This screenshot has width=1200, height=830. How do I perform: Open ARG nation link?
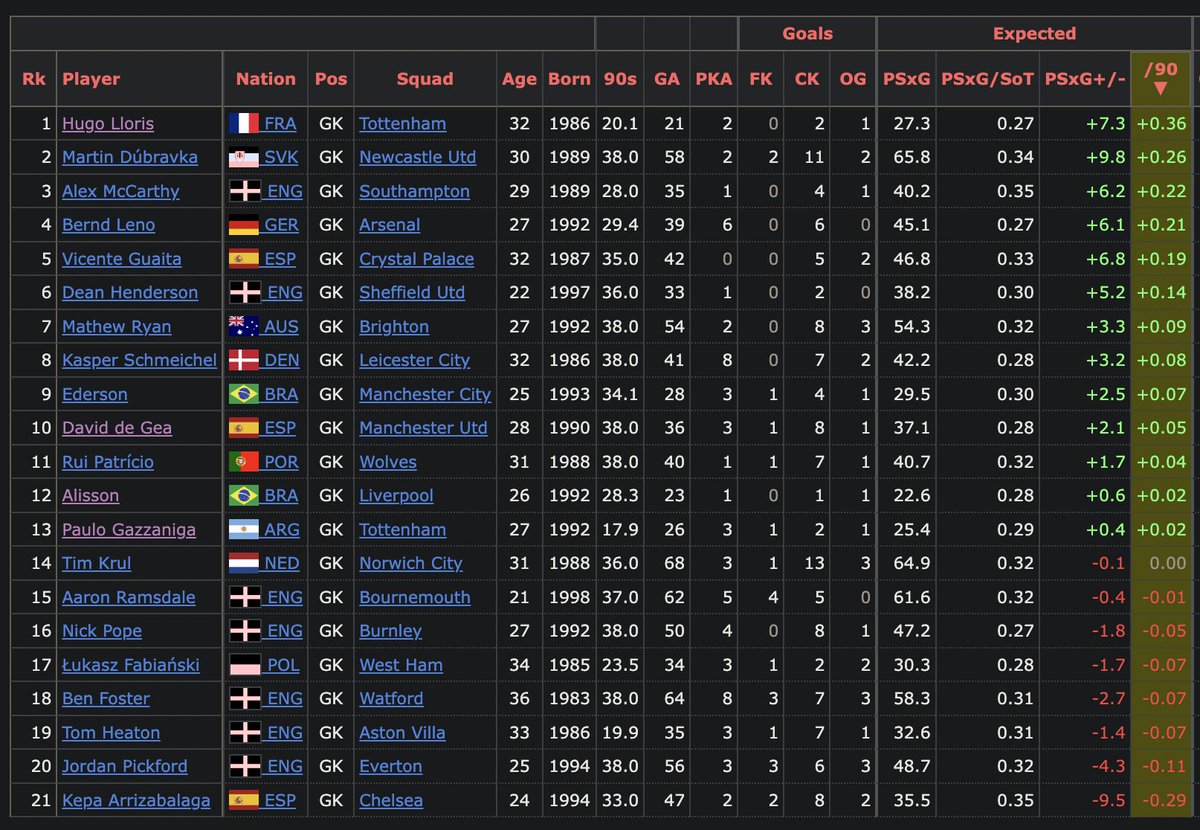click(x=281, y=530)
